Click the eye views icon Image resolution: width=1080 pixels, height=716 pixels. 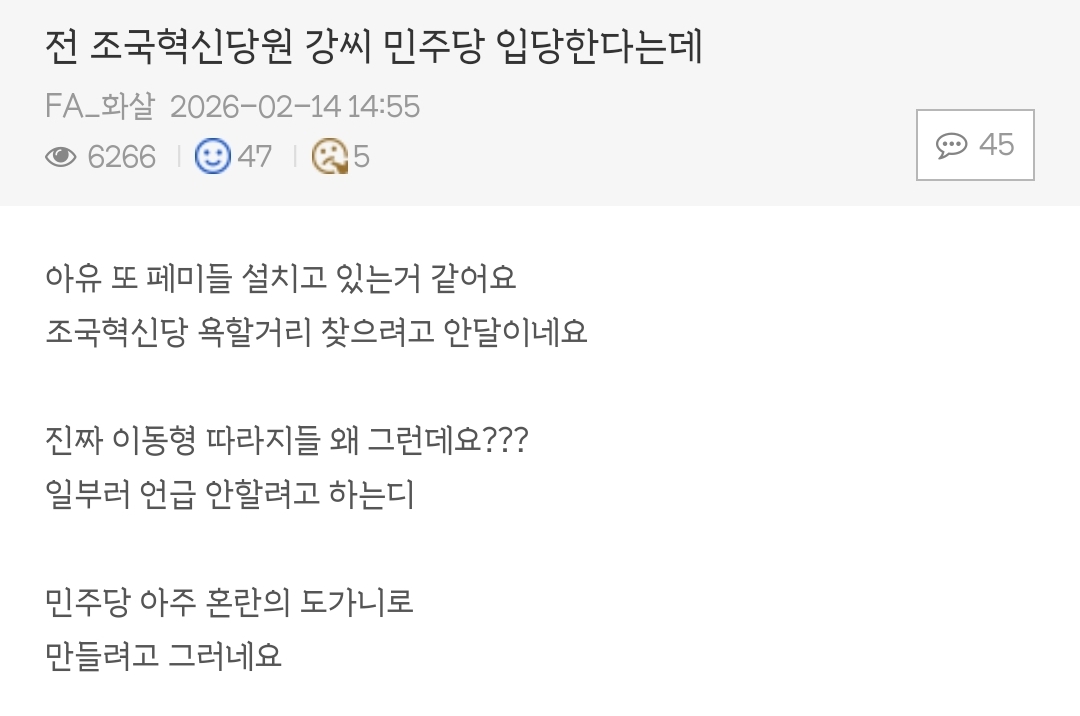point(61,157)
